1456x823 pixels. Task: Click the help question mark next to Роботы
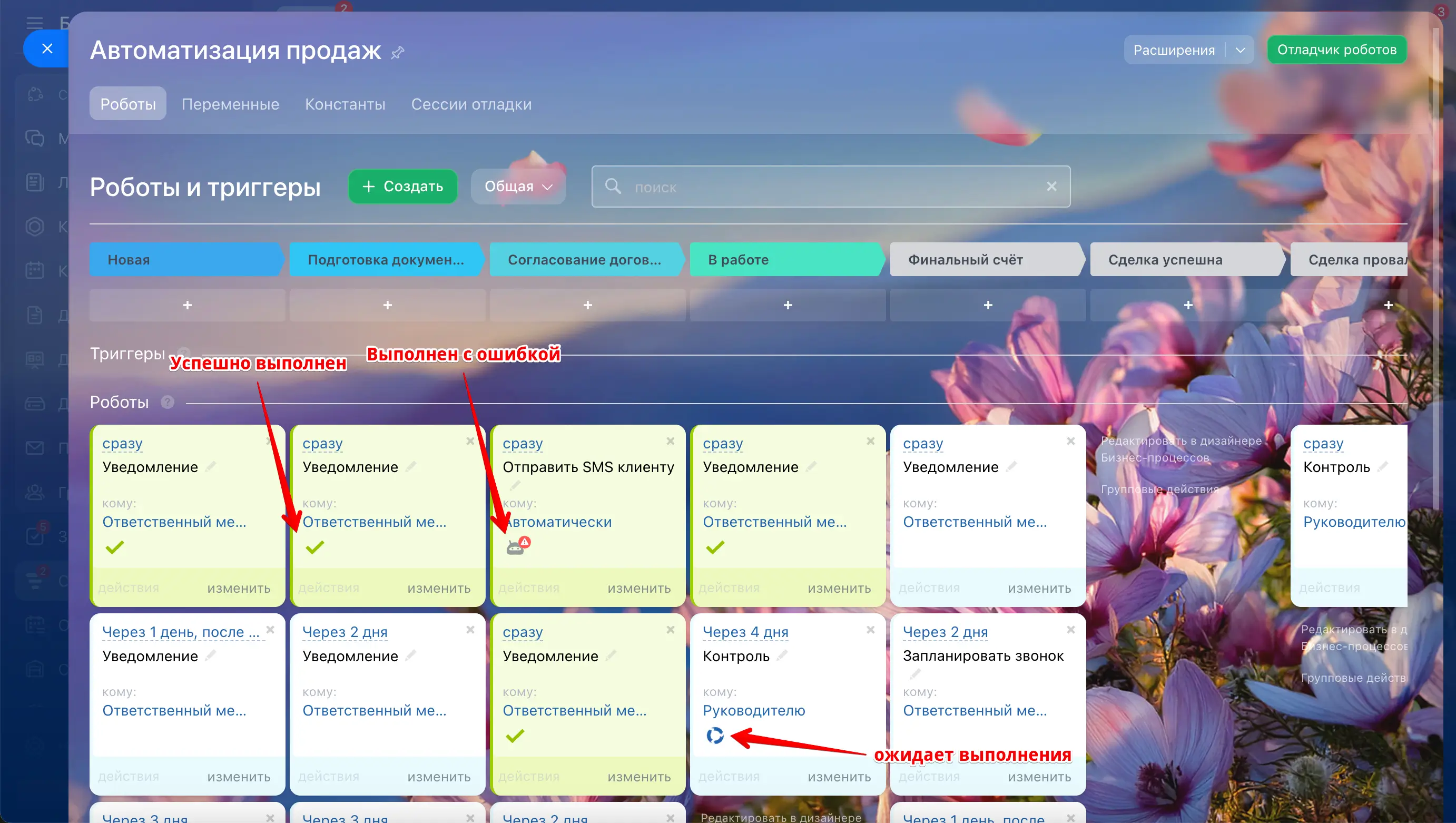pyautogui.click(x=168, y=402)
